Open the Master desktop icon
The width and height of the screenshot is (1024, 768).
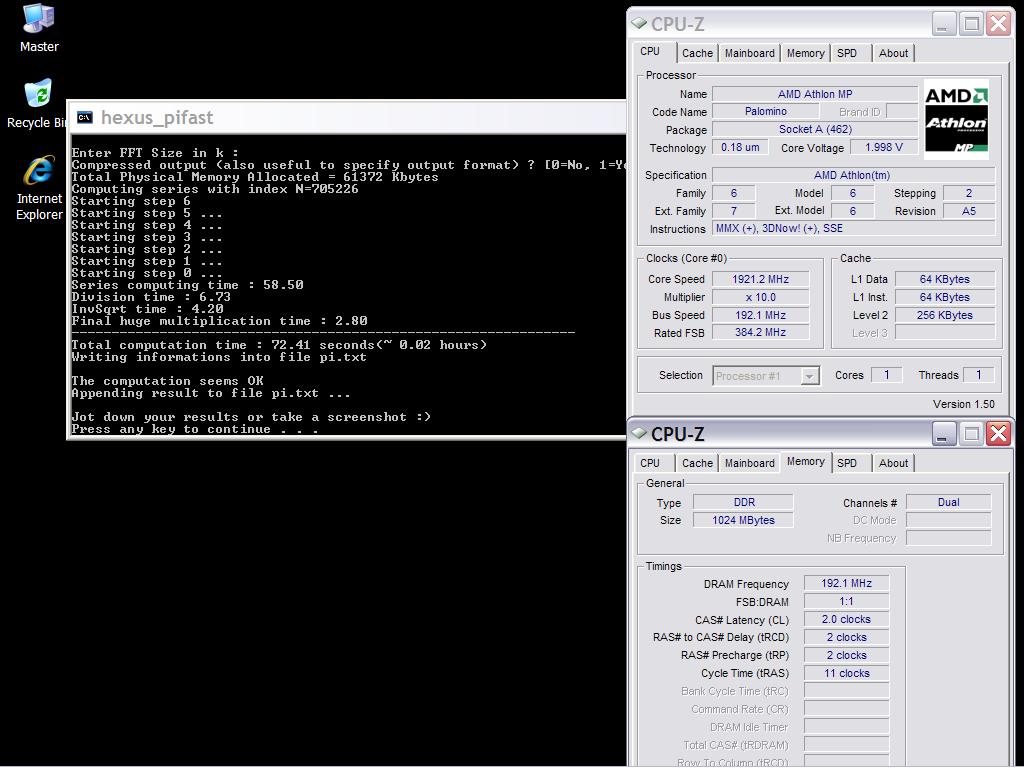[x=39, y=28]
